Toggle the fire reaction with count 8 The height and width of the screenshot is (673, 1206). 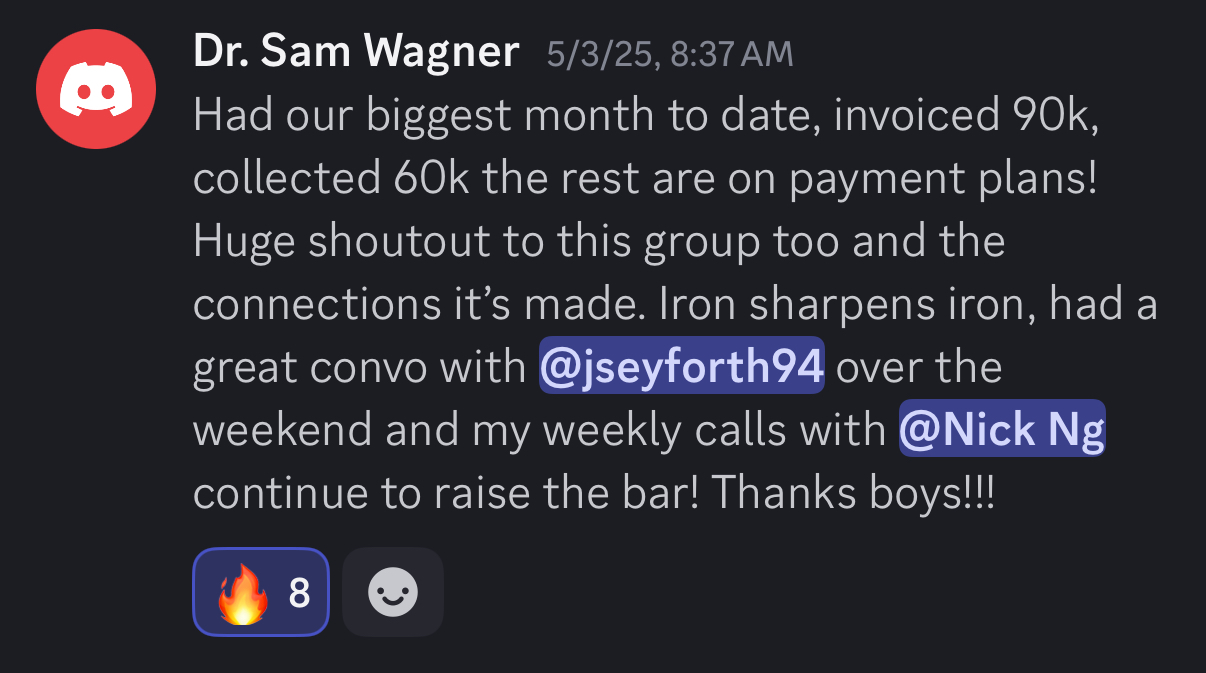pyautogui.click(x=261, y=593)
